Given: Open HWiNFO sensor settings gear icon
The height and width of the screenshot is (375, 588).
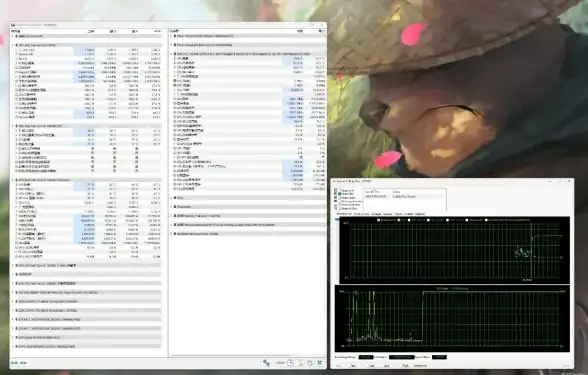Looking at the screenshot, I should pyautogui.click(x=310, y=363).
